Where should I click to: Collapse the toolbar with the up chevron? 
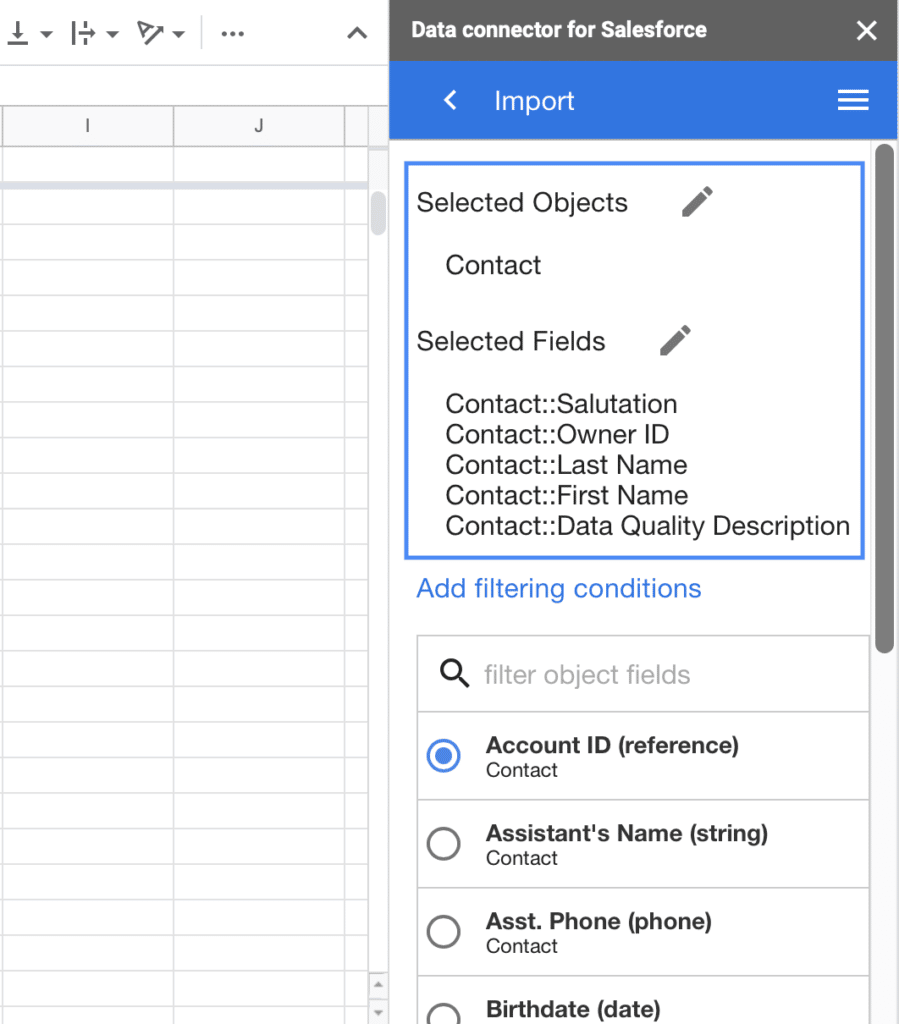tap(357, 33)
